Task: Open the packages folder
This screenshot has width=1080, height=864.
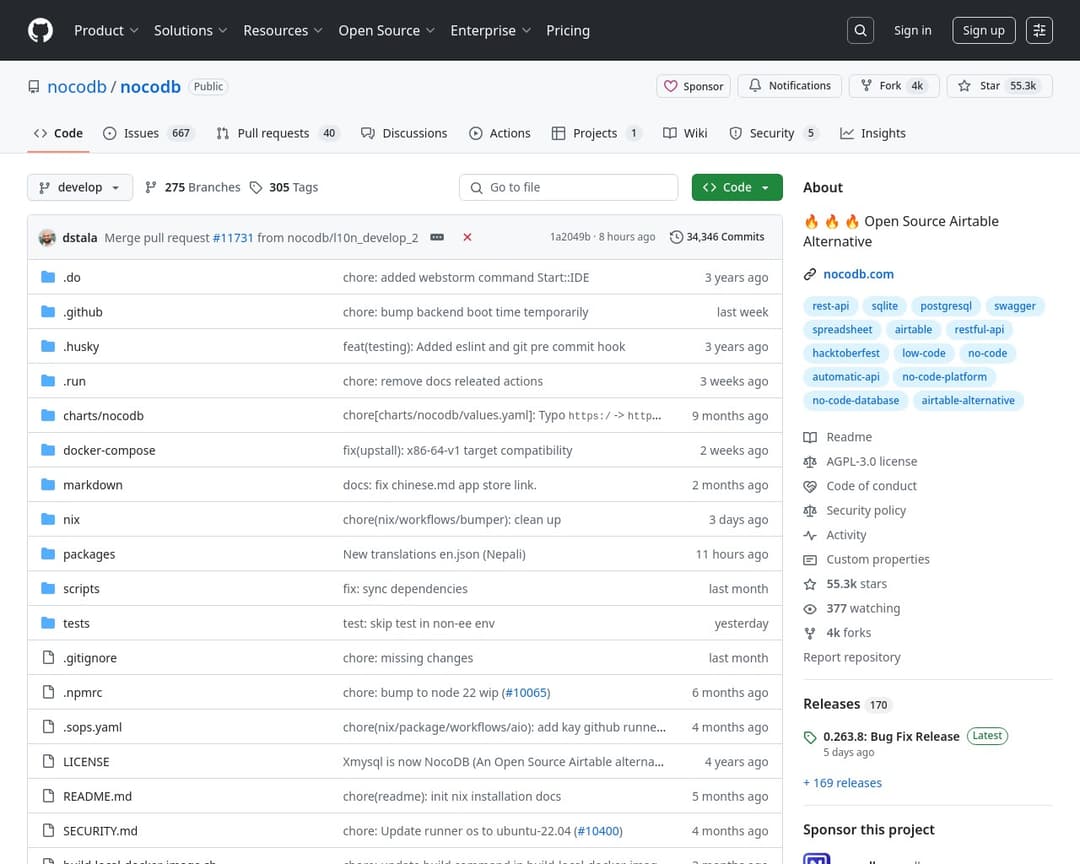Action: [x=89, y=555]
